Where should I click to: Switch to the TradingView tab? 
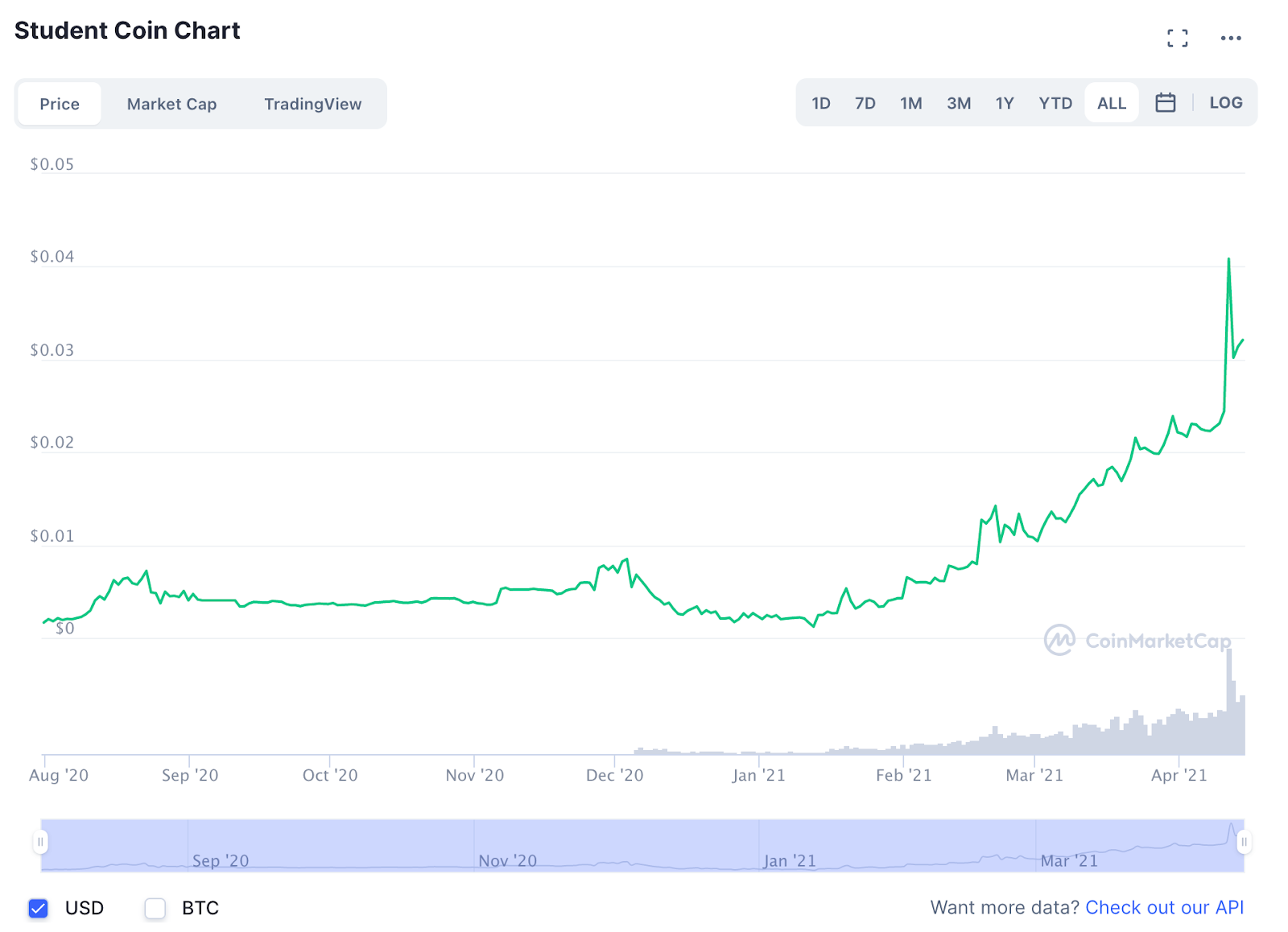click(312, 104)
